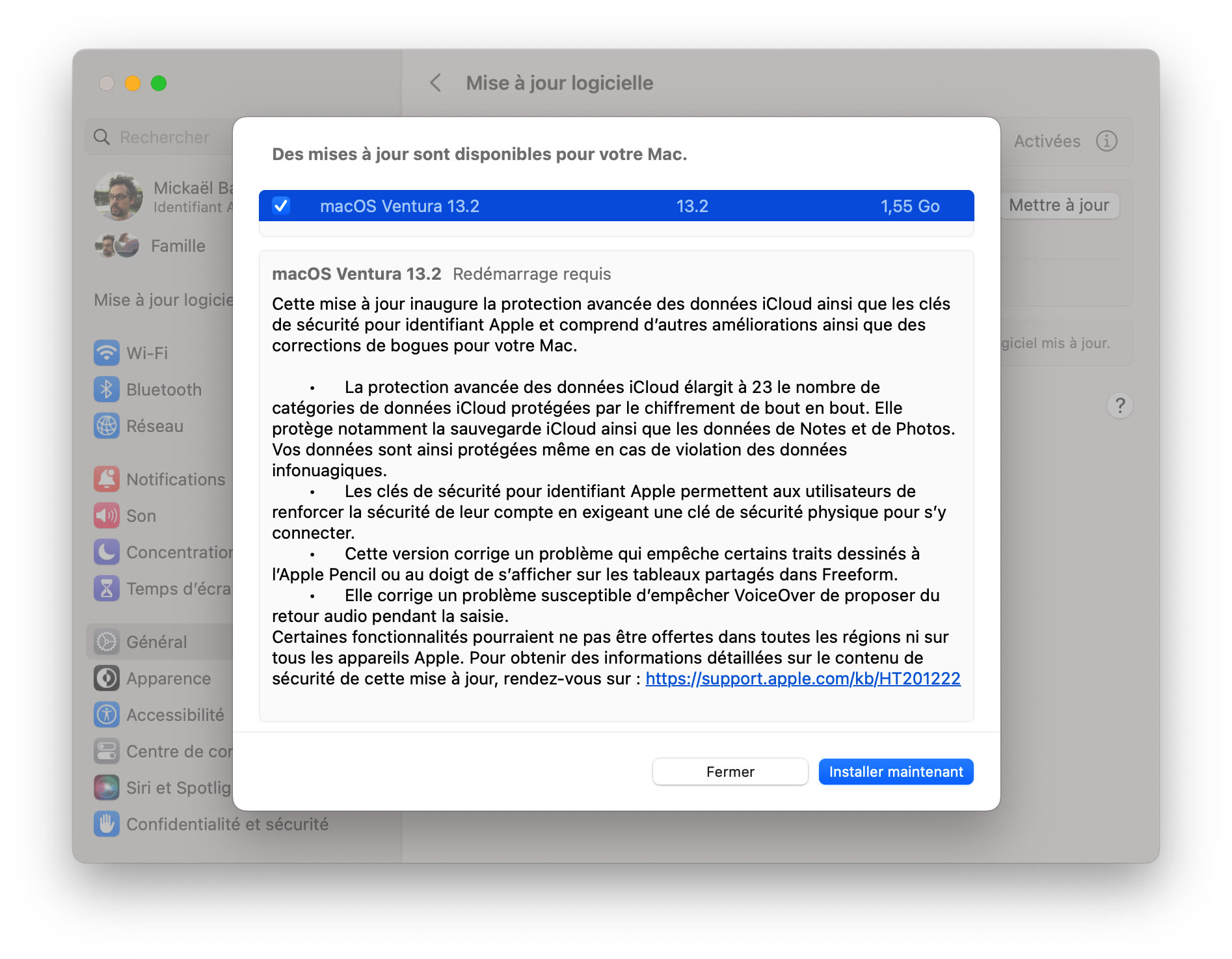The image size is (1232, 959).
Task: Click the Installer maintenant button
Action: (896, 772)
